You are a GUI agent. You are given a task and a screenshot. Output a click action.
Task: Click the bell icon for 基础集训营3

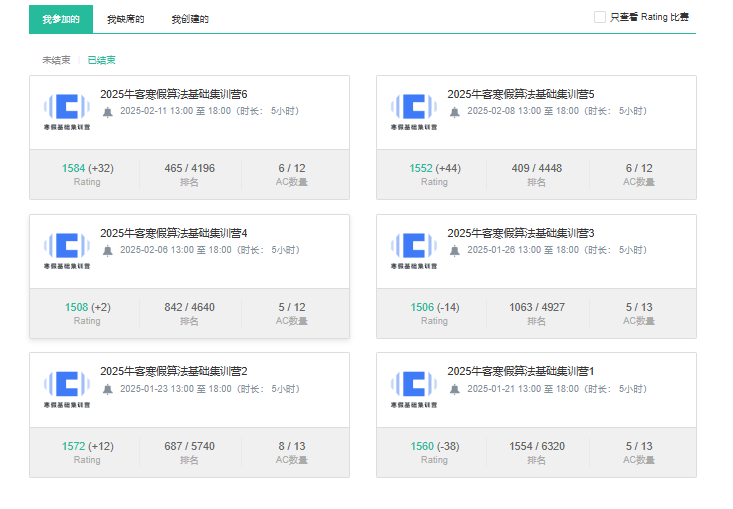[x=455, y=251]
